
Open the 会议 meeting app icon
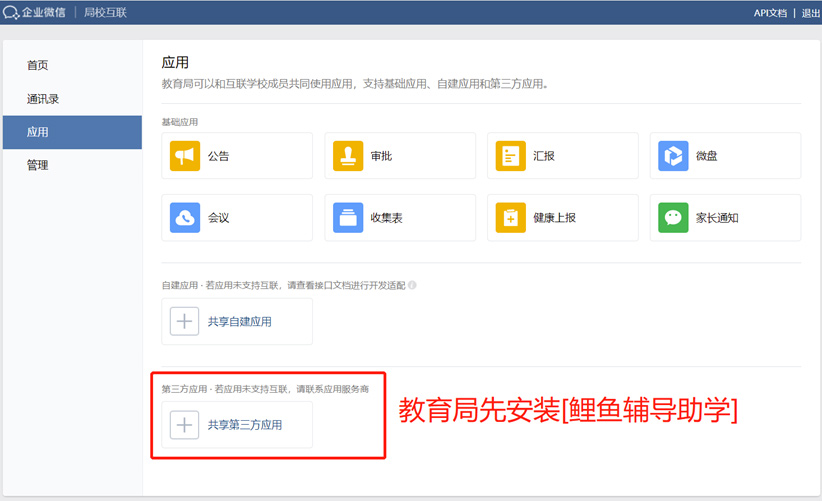coord(185,217)
